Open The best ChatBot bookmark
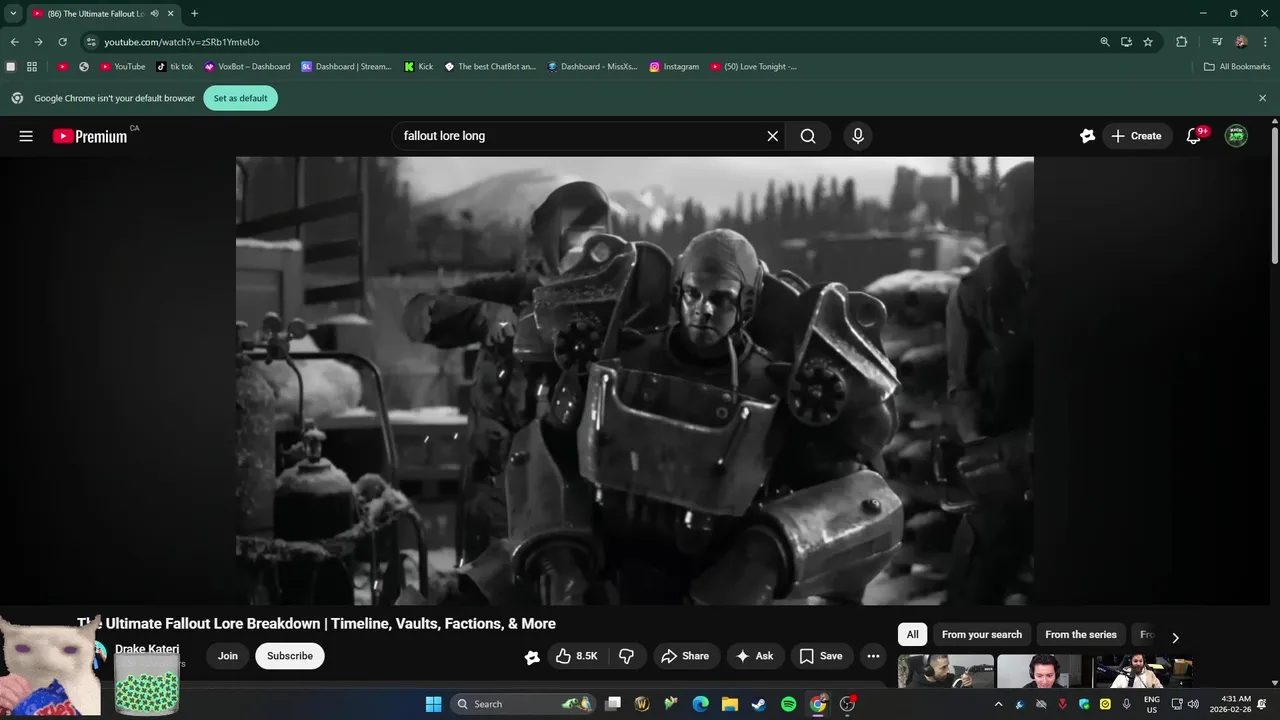Image resolution: width=1280 pixels, height=720 pixels. [490, 67]
